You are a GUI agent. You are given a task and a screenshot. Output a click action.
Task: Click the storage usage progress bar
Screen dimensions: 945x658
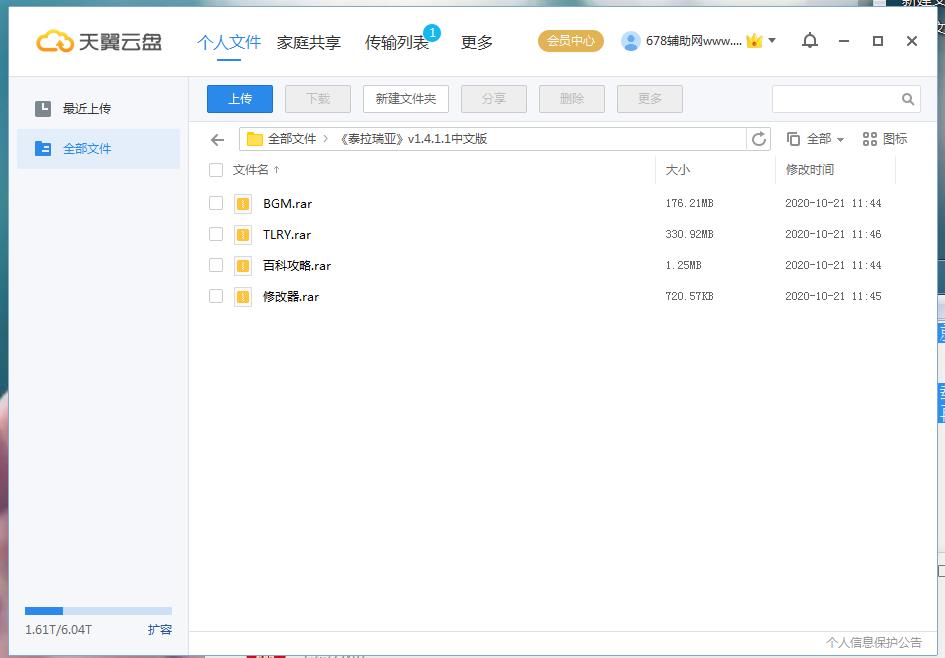[x=98, y=611]
